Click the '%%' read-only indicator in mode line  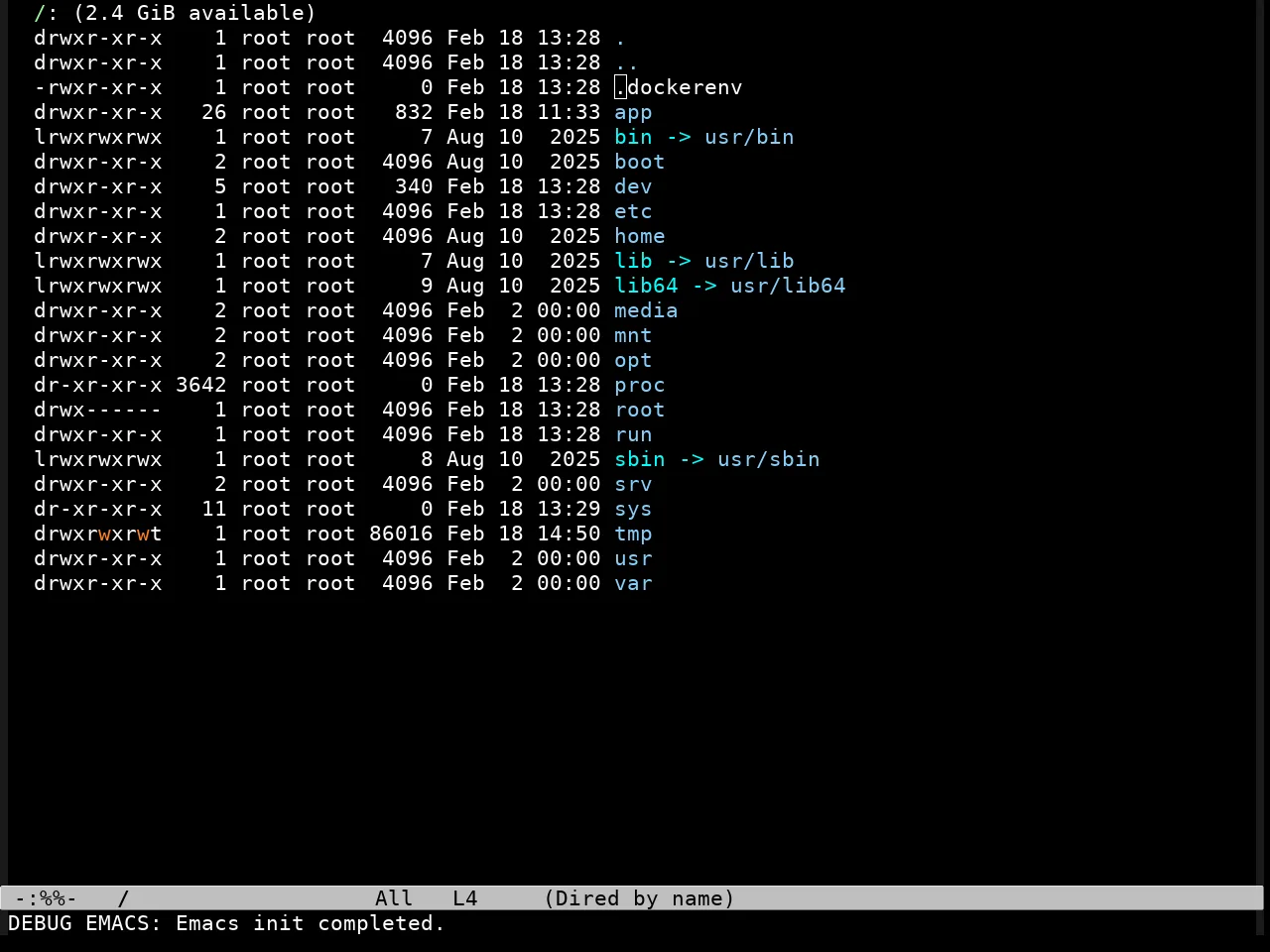(52, 898)
